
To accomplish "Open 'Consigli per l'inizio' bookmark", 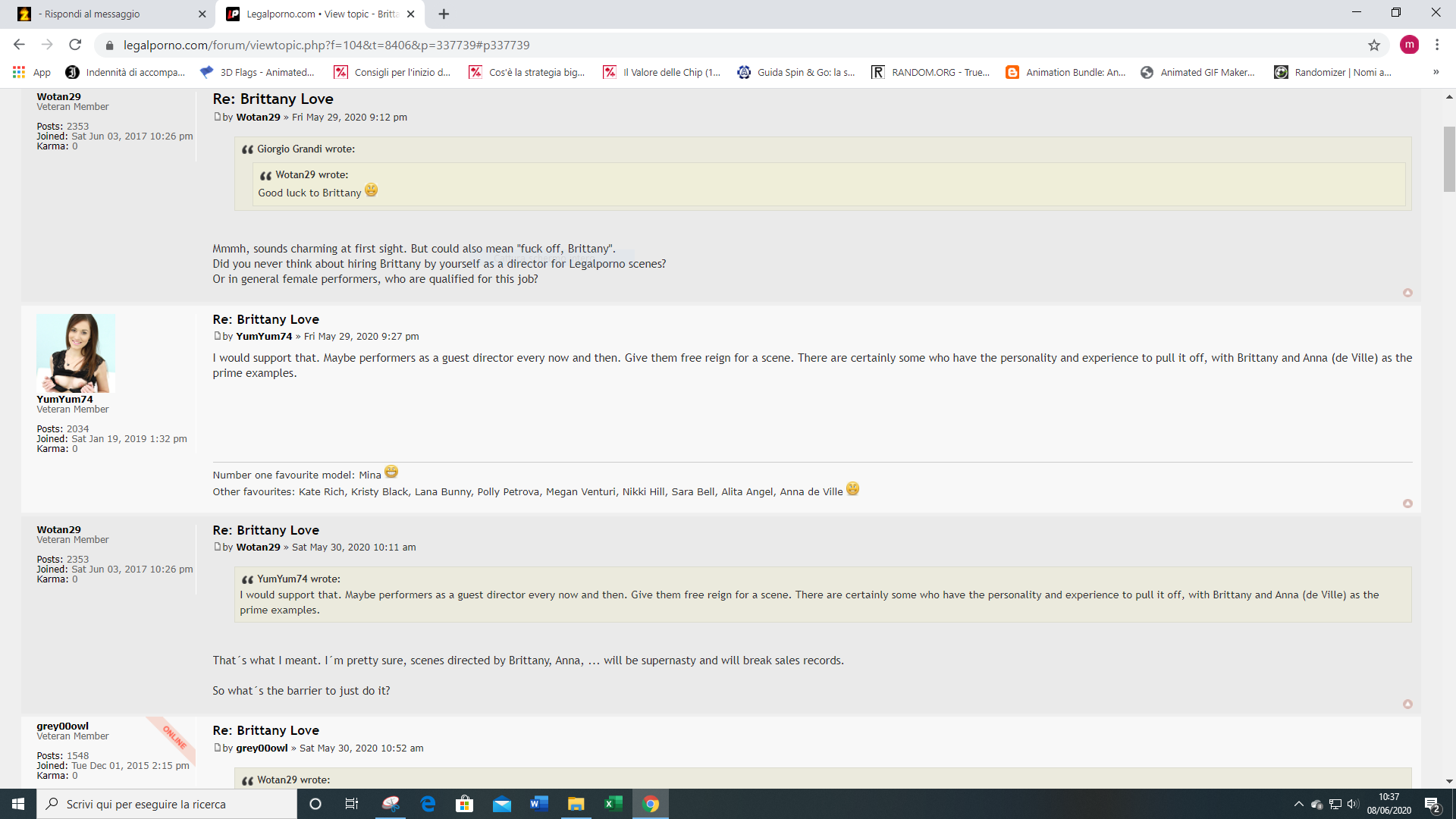I will [x=393, y=72].
